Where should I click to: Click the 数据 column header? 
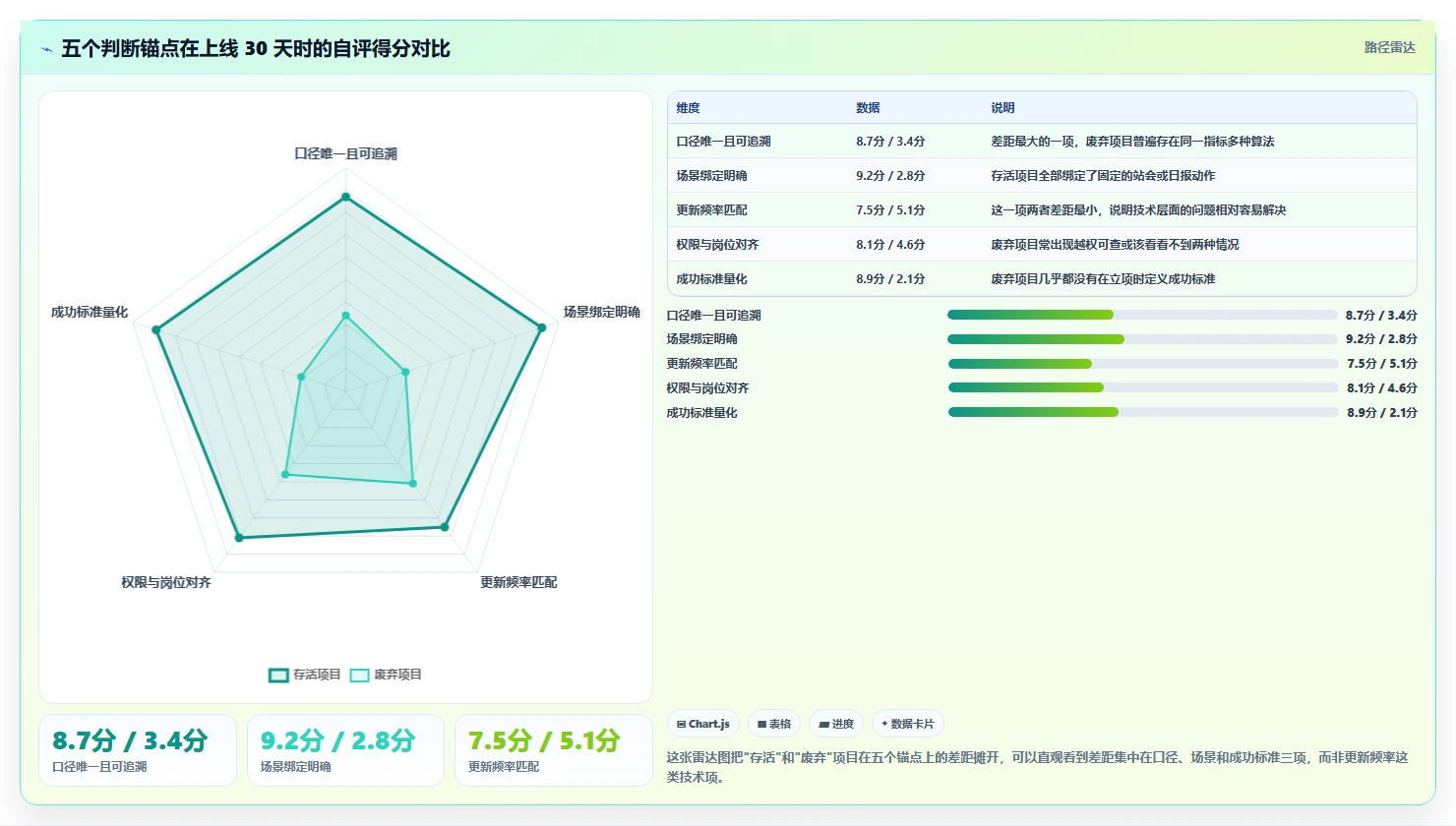[868, 108]
